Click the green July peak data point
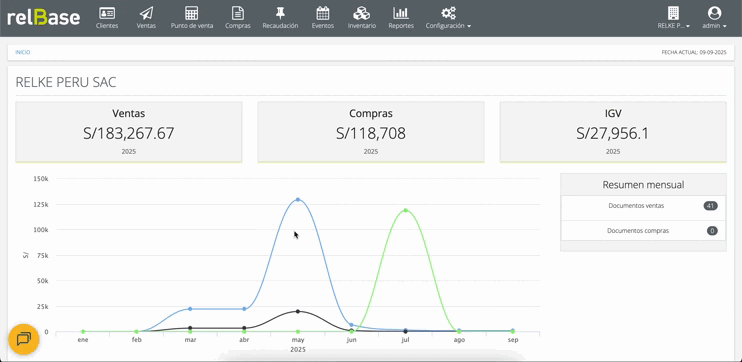 [406, 210]
